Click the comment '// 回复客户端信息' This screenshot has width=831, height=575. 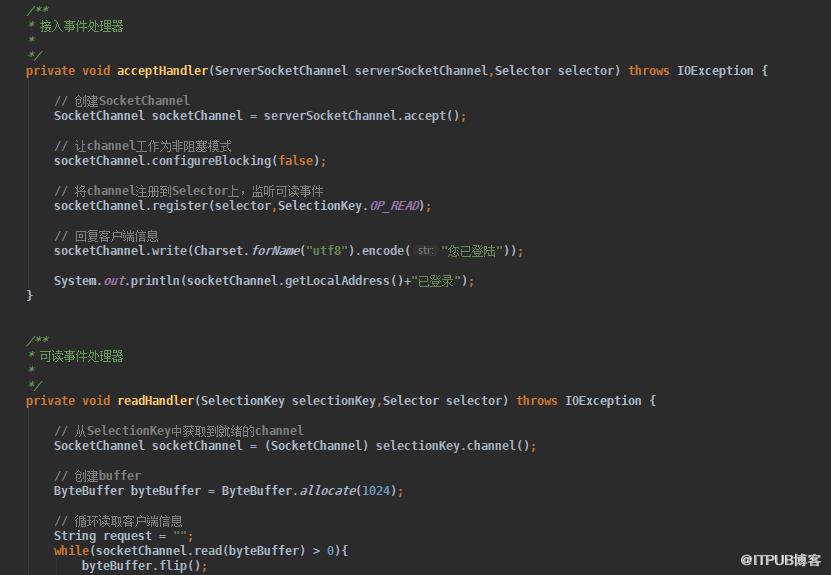[106, 236]
